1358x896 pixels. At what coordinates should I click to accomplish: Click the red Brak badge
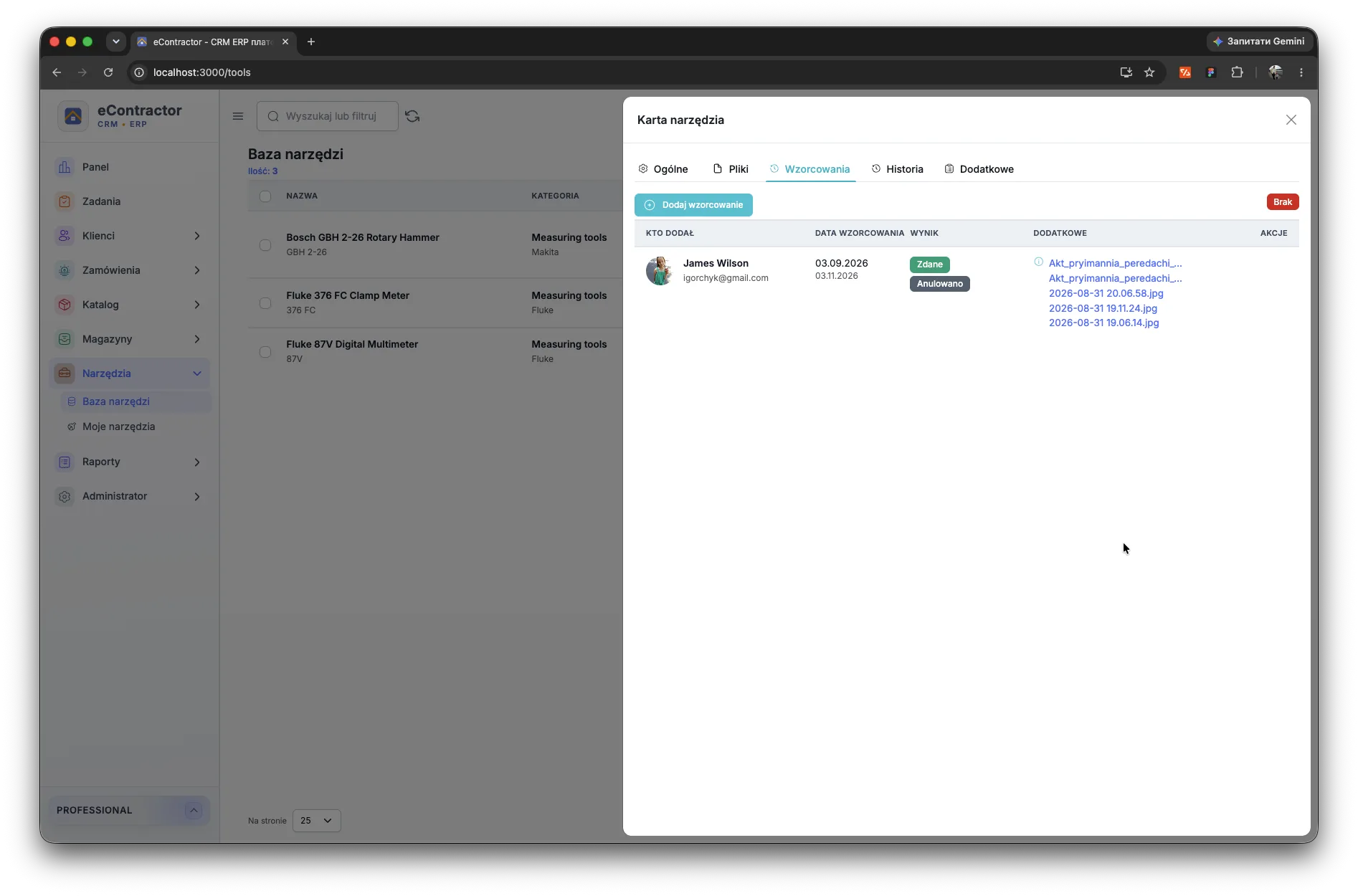(1283, 202)
